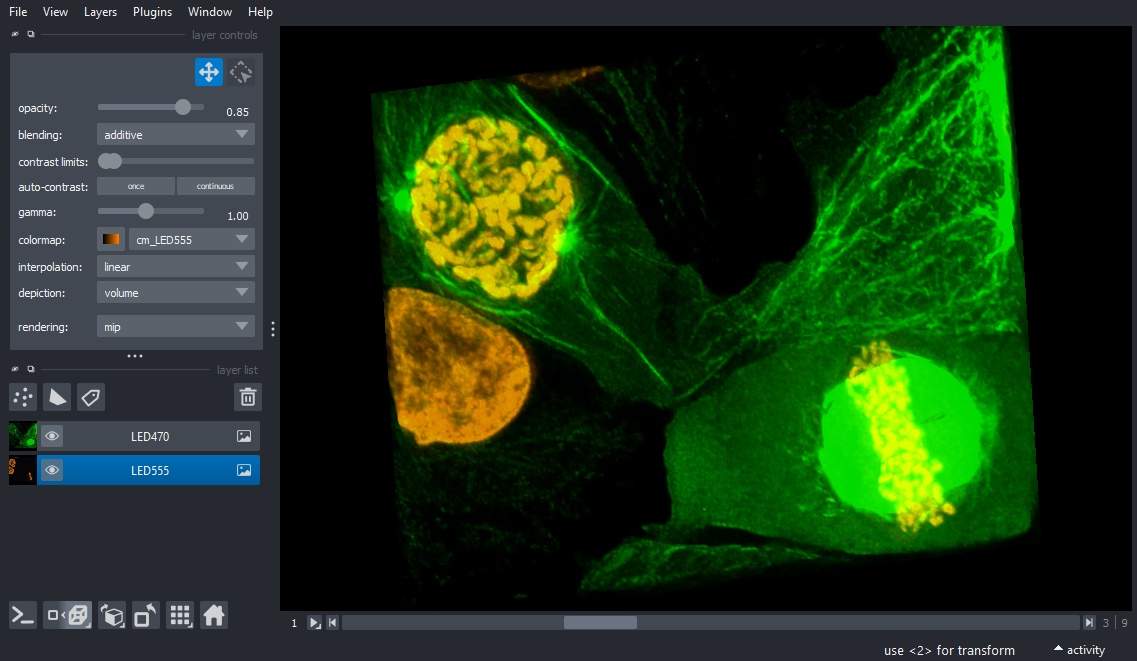Enable grid view mode
This screenshot has width=1137, height=661.
click(180, 615)
